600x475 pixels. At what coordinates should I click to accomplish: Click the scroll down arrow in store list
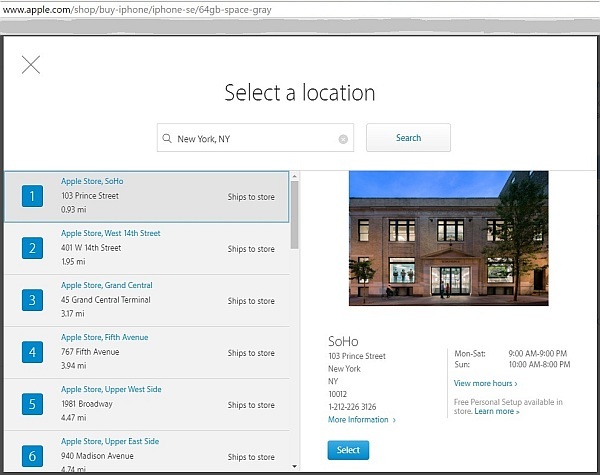pos(294,466)
